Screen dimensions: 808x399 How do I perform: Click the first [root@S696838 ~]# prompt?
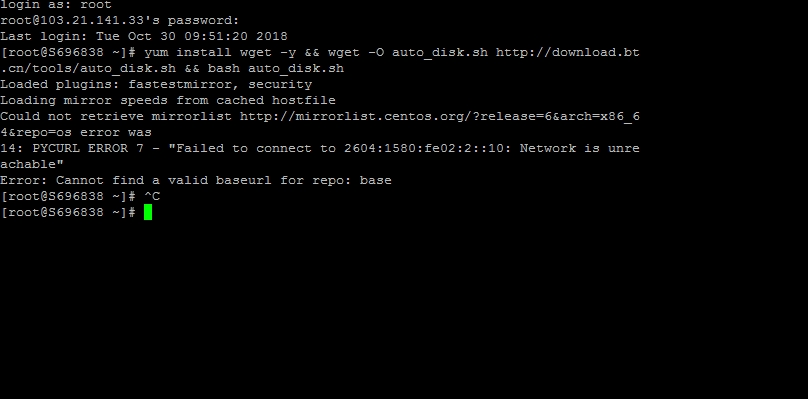(68, 53)
